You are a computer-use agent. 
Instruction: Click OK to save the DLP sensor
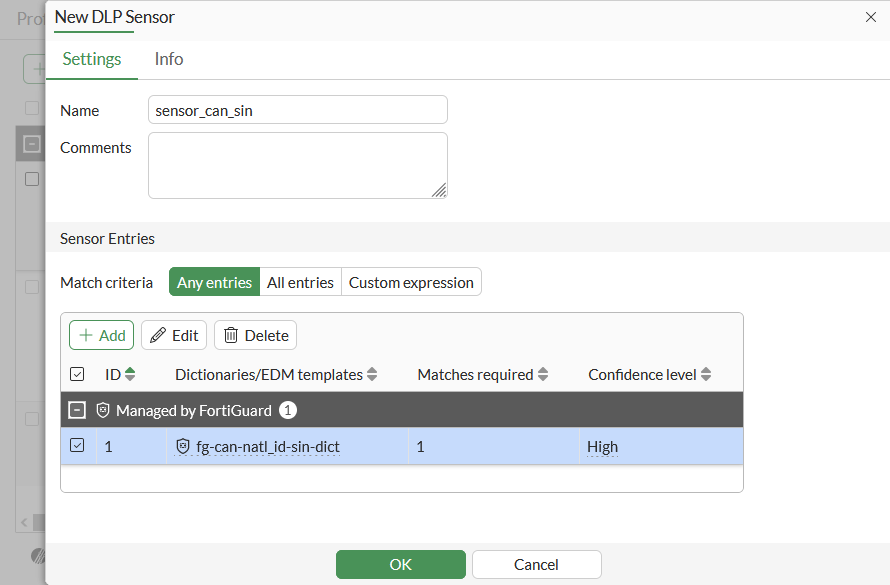[x=400, y=564]
